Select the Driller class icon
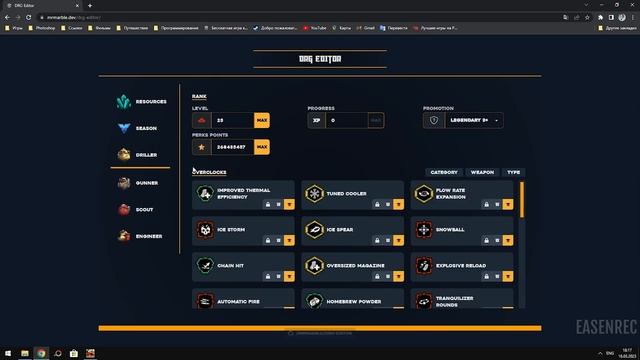This screenshot has height=360, width=640. coord(124,155)
